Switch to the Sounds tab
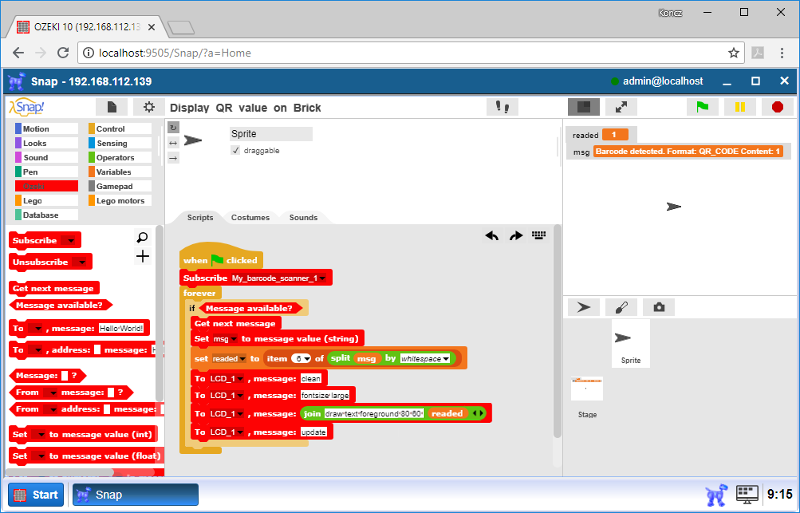Viewport: 800px width, 513px height. click(x=303, y=217)
